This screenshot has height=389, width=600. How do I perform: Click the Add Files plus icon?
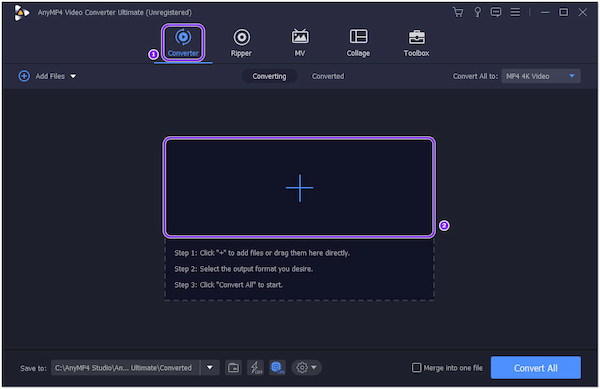click(24, 76)
